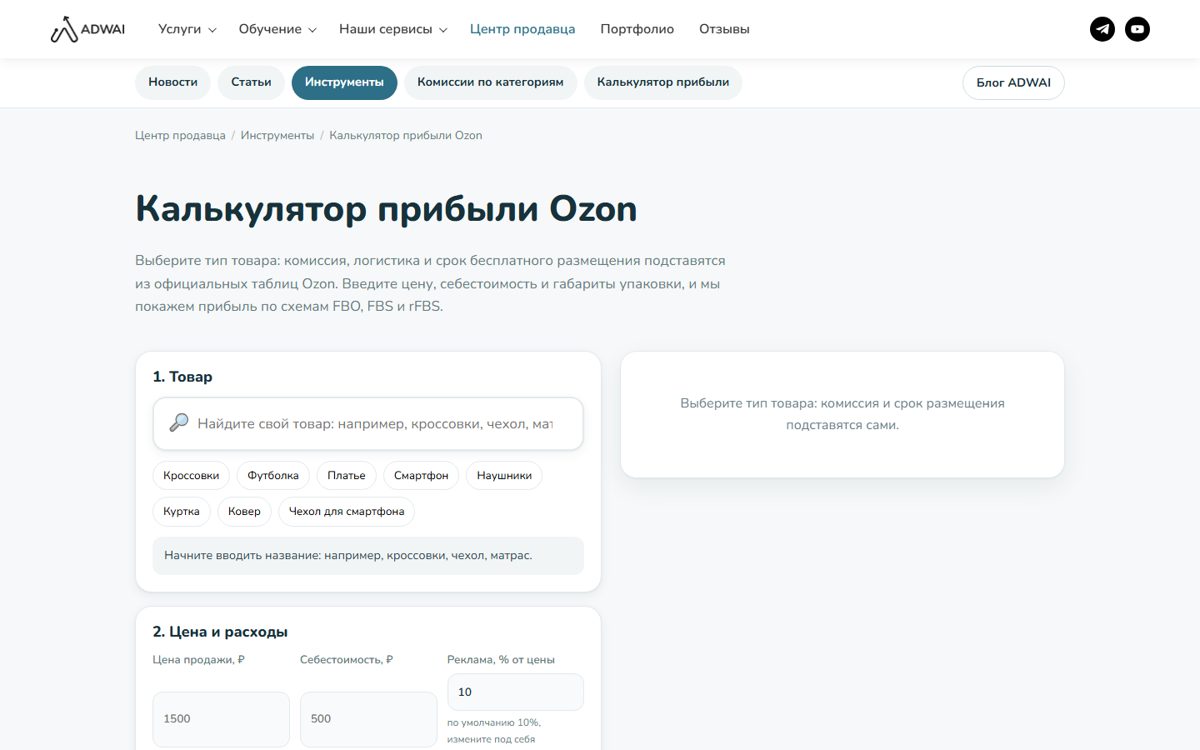Open the ADWAI logo home link
This screenshot has height=750, width=1200.
pos(88,29)
